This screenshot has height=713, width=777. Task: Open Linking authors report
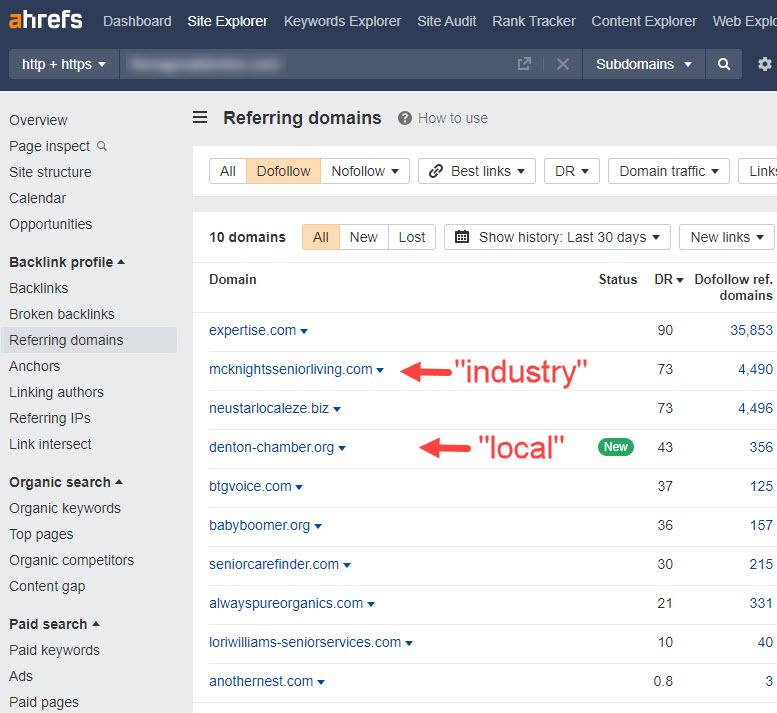56,392
